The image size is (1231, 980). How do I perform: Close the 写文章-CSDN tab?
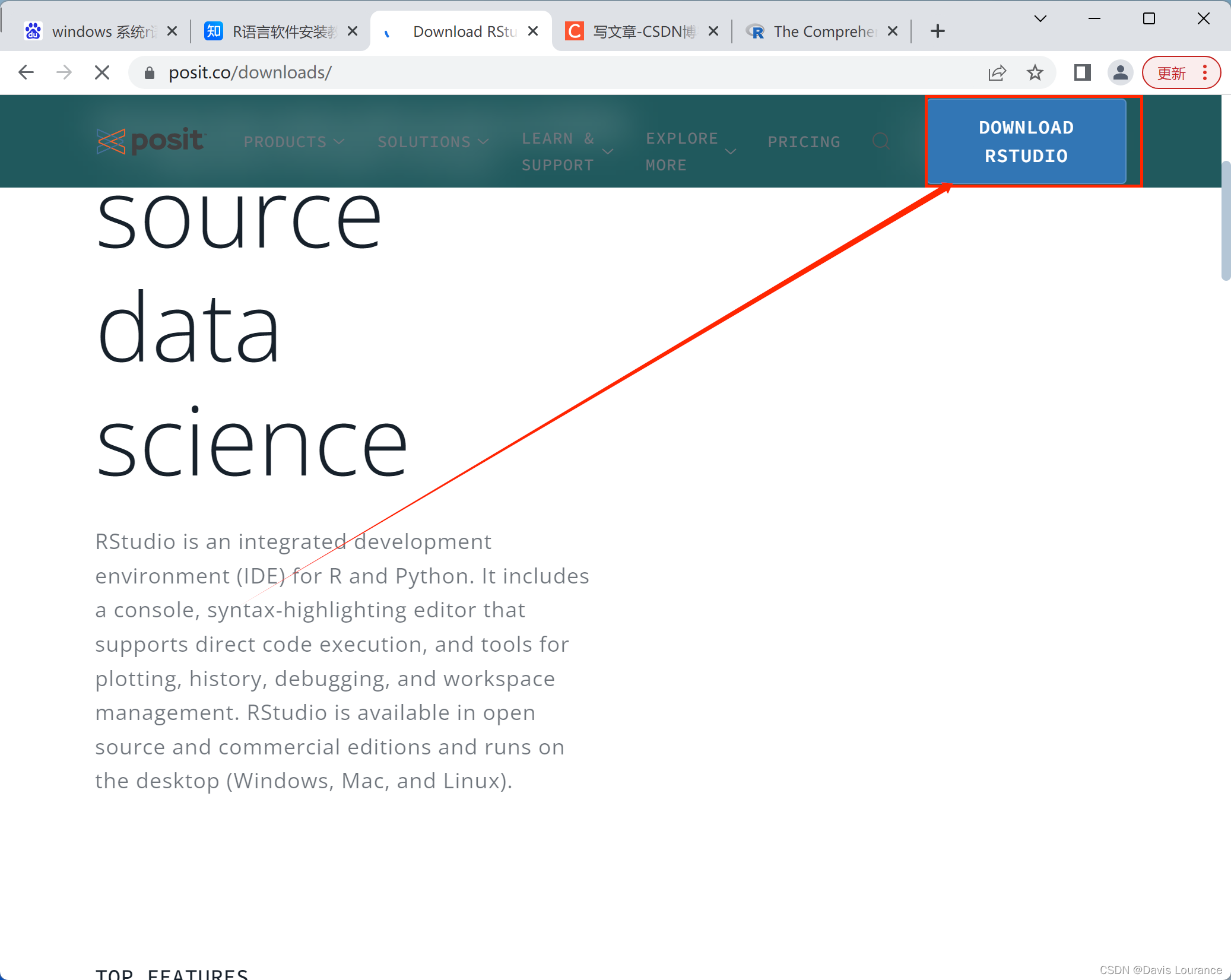coord(713,31)
